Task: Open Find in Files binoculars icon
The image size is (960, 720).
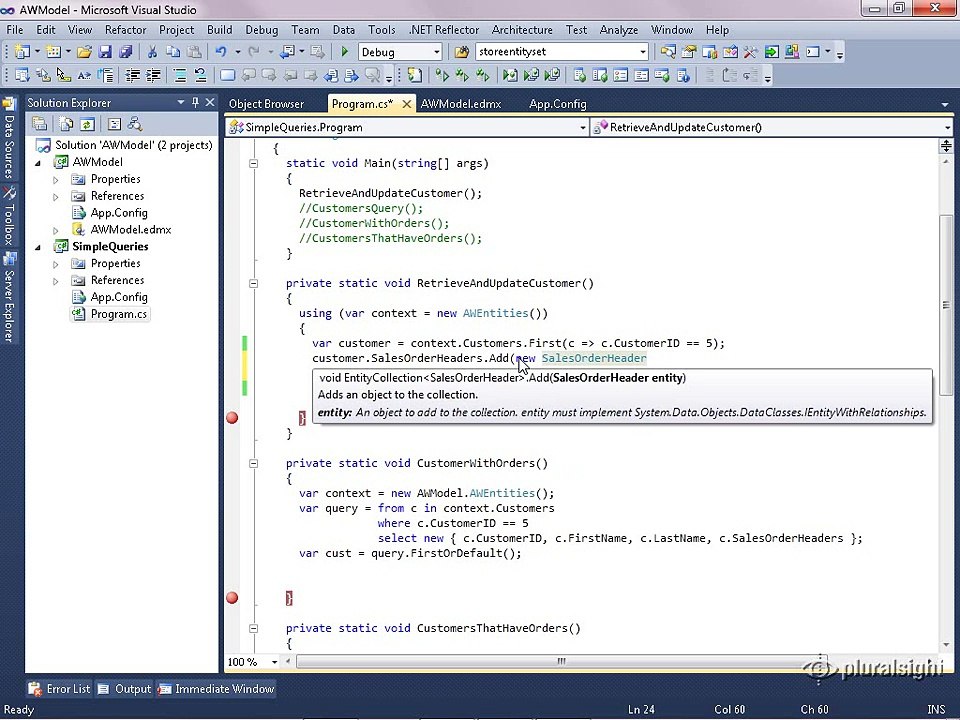Action: tap(462, 52)
